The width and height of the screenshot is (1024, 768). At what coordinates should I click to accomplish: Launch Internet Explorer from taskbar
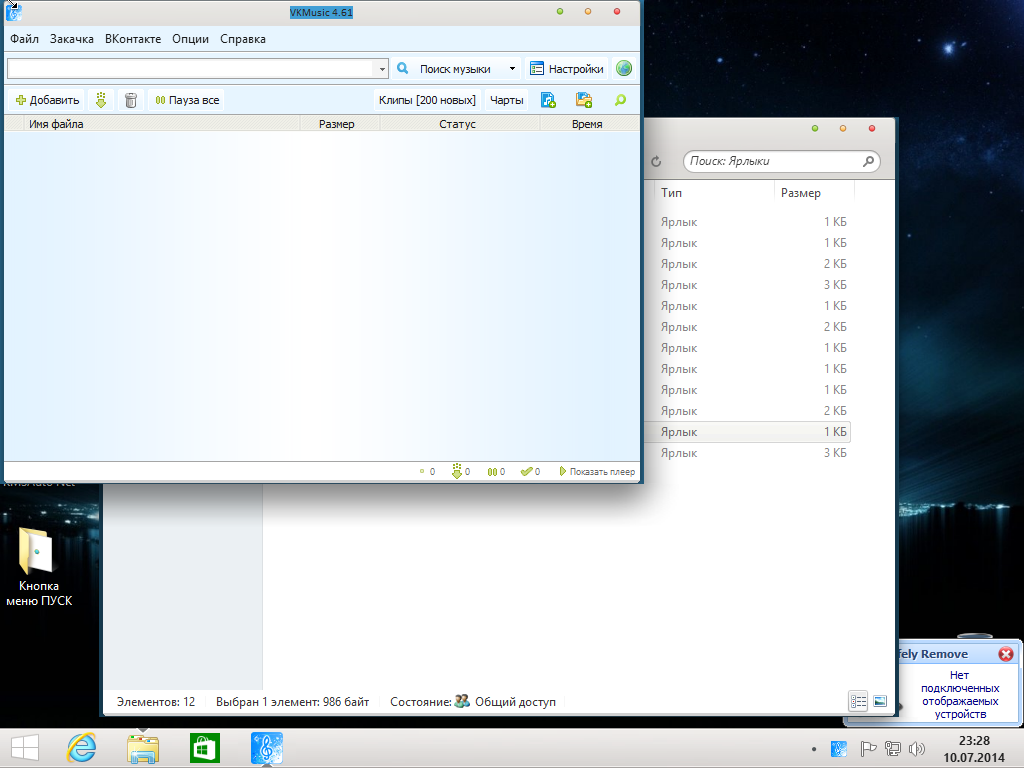pos(82,748)
